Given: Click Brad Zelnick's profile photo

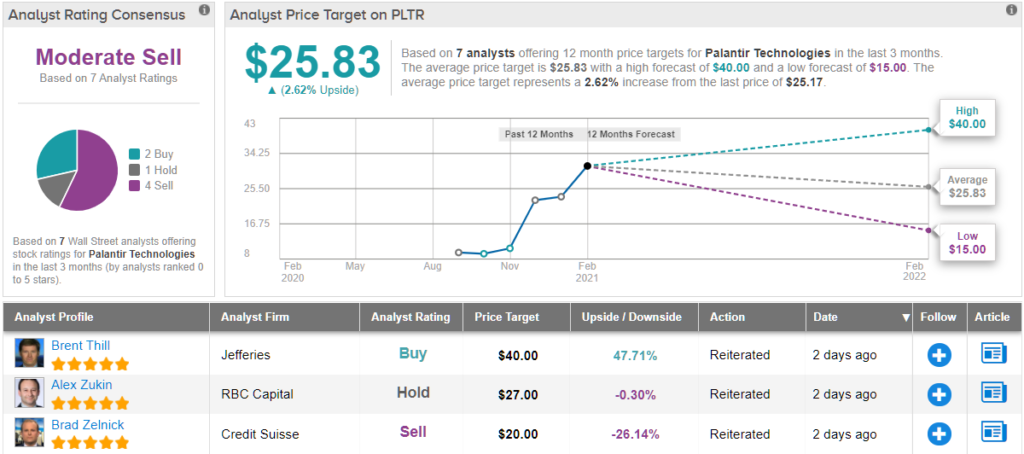Looking at the screenshot, I should pos(29,432).
